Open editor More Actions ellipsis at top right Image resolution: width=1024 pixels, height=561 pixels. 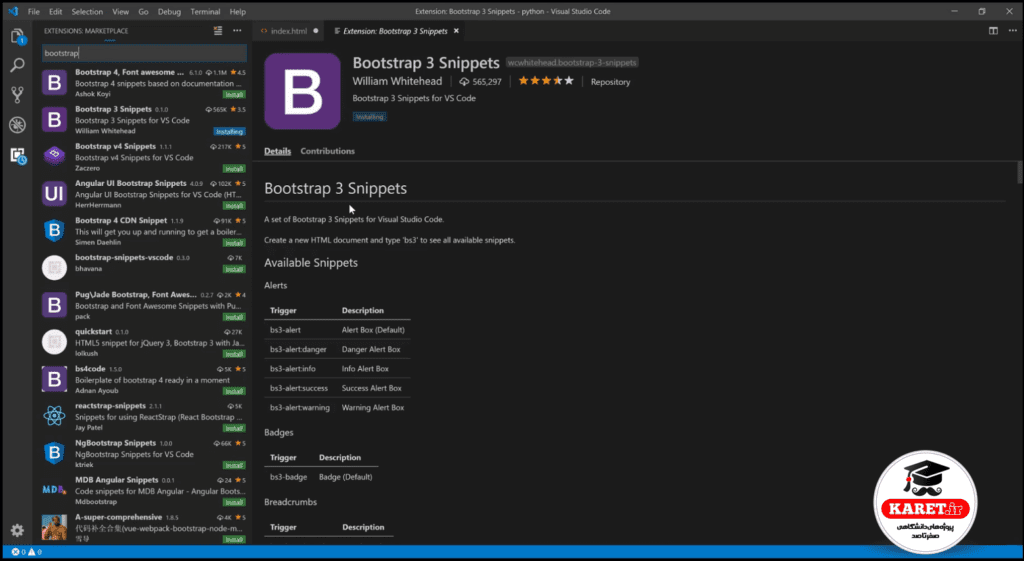pos(1012,31)
